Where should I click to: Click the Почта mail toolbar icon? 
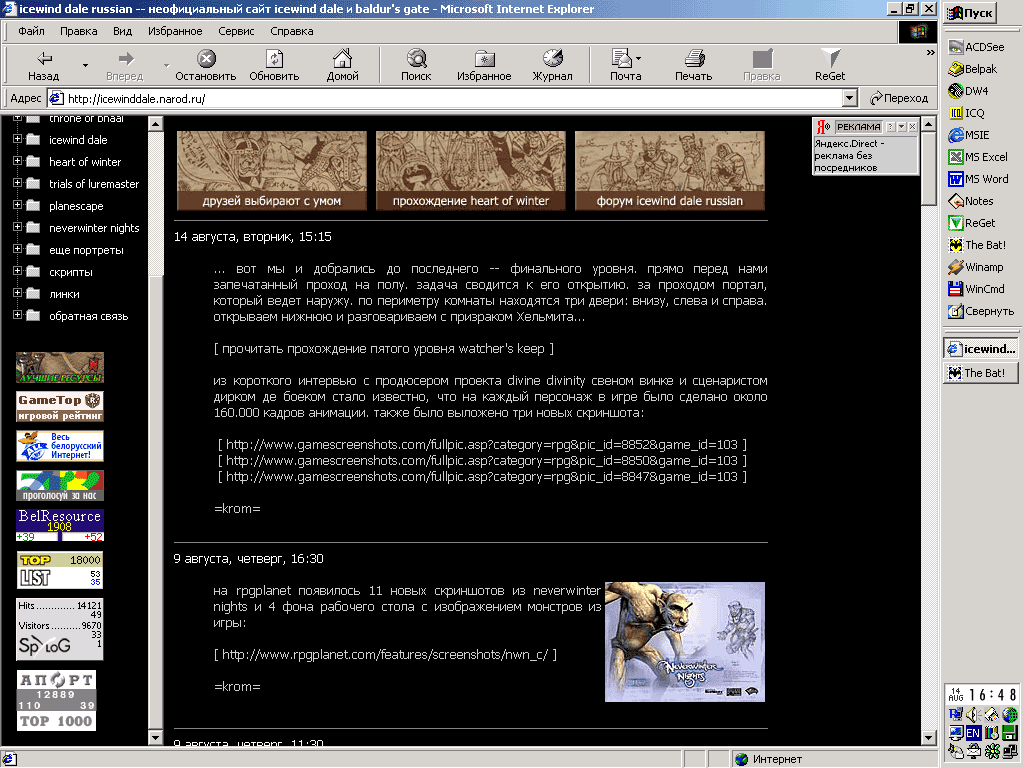622,66
